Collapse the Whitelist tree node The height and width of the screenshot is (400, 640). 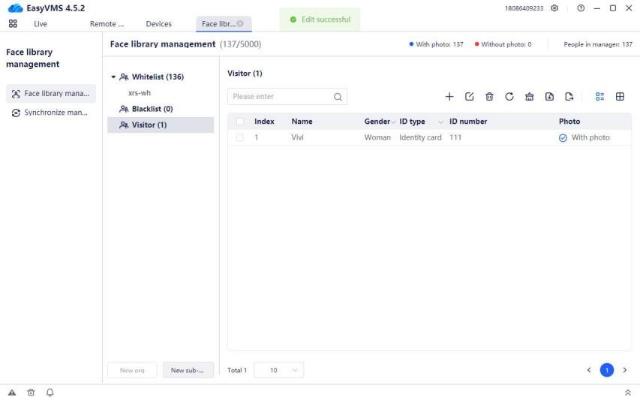(114, 77)
